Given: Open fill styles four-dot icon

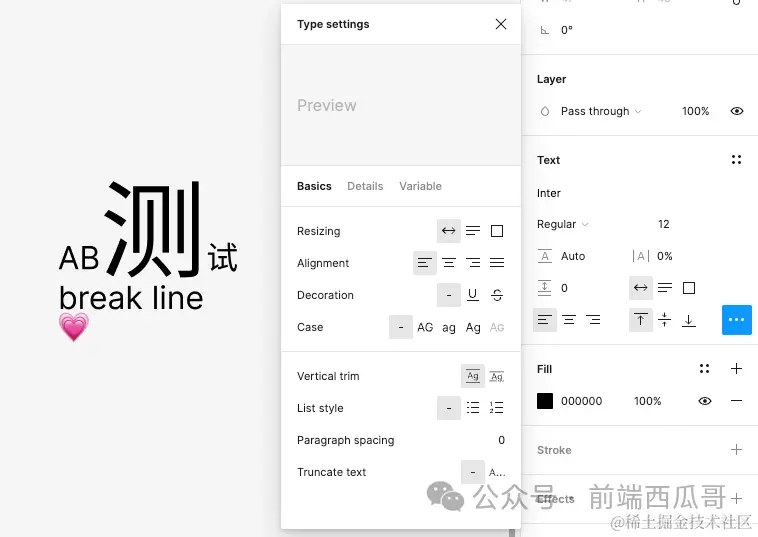Looking at the screenshot, I should 704,369.
